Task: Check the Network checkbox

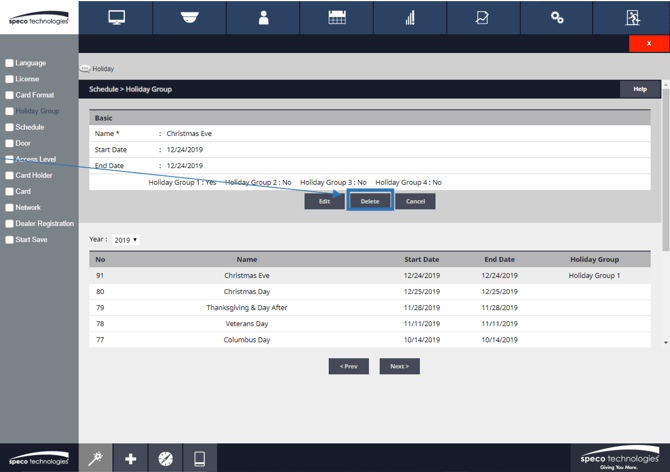Action: click(x=9, y=208)
